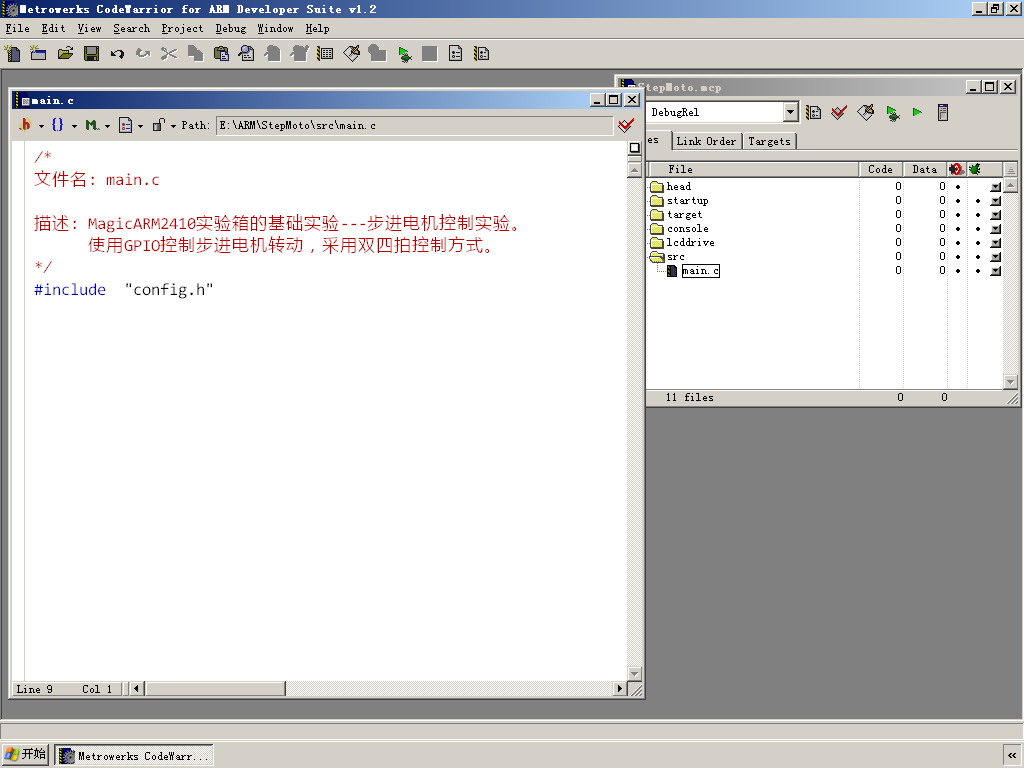Screen dimensions: 1024x768
Task: Click the Make icon in main toolbar
Action: click(x=351, y=54)
